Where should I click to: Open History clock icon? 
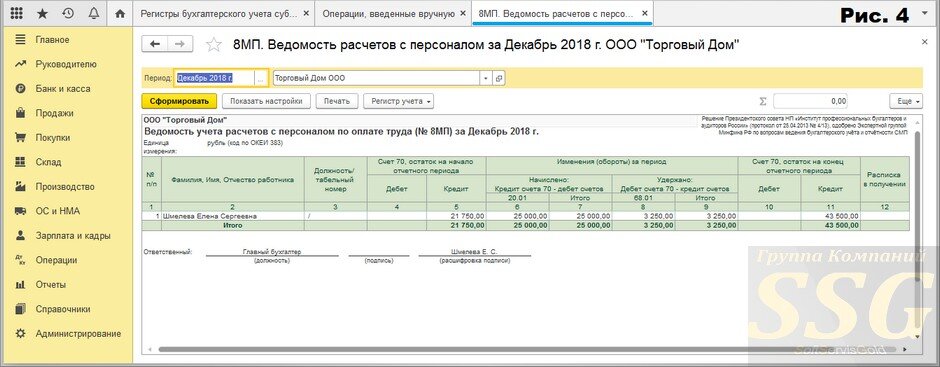coord(68,13)
